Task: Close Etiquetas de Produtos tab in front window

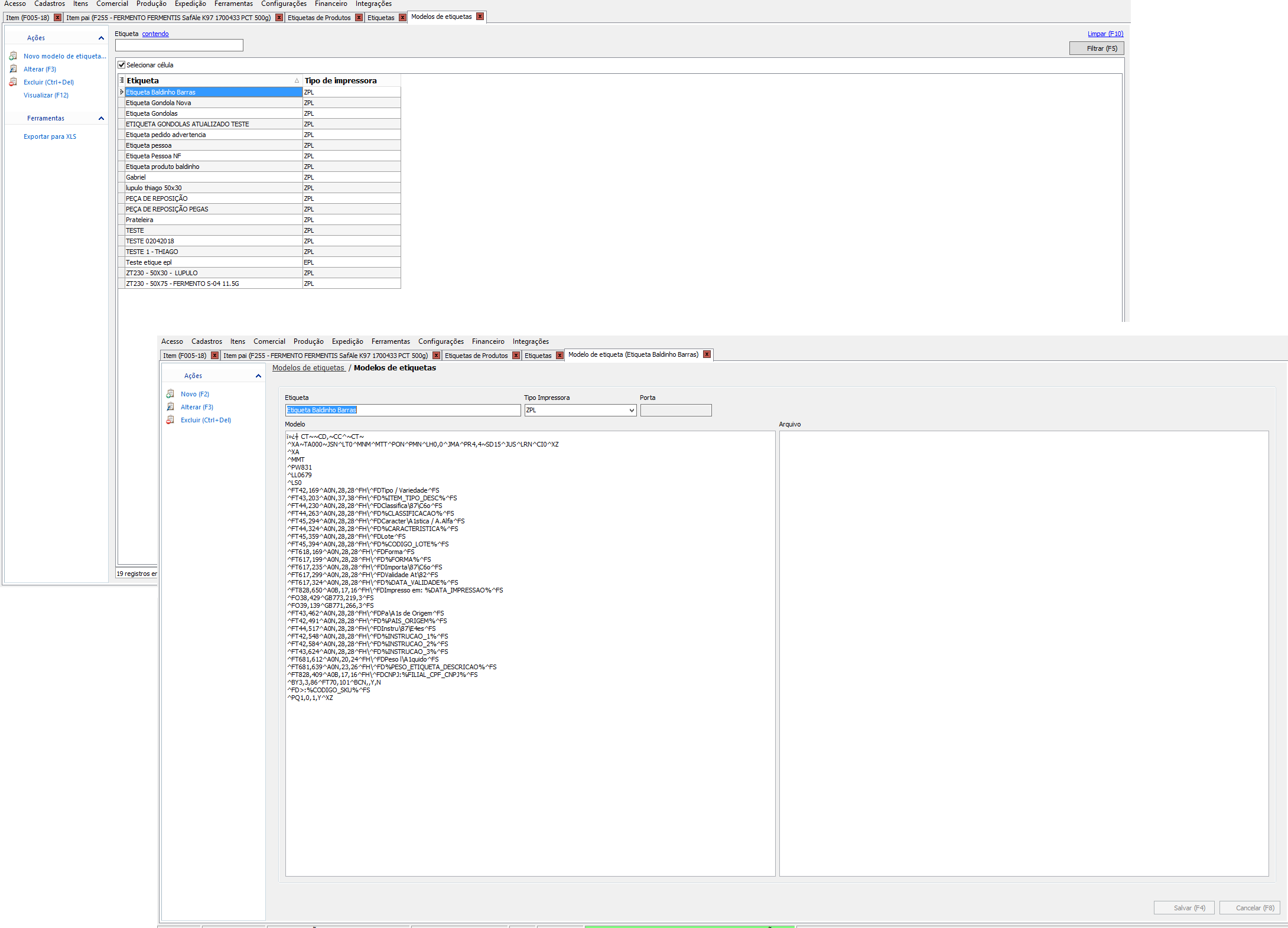Action: point(516,356)
